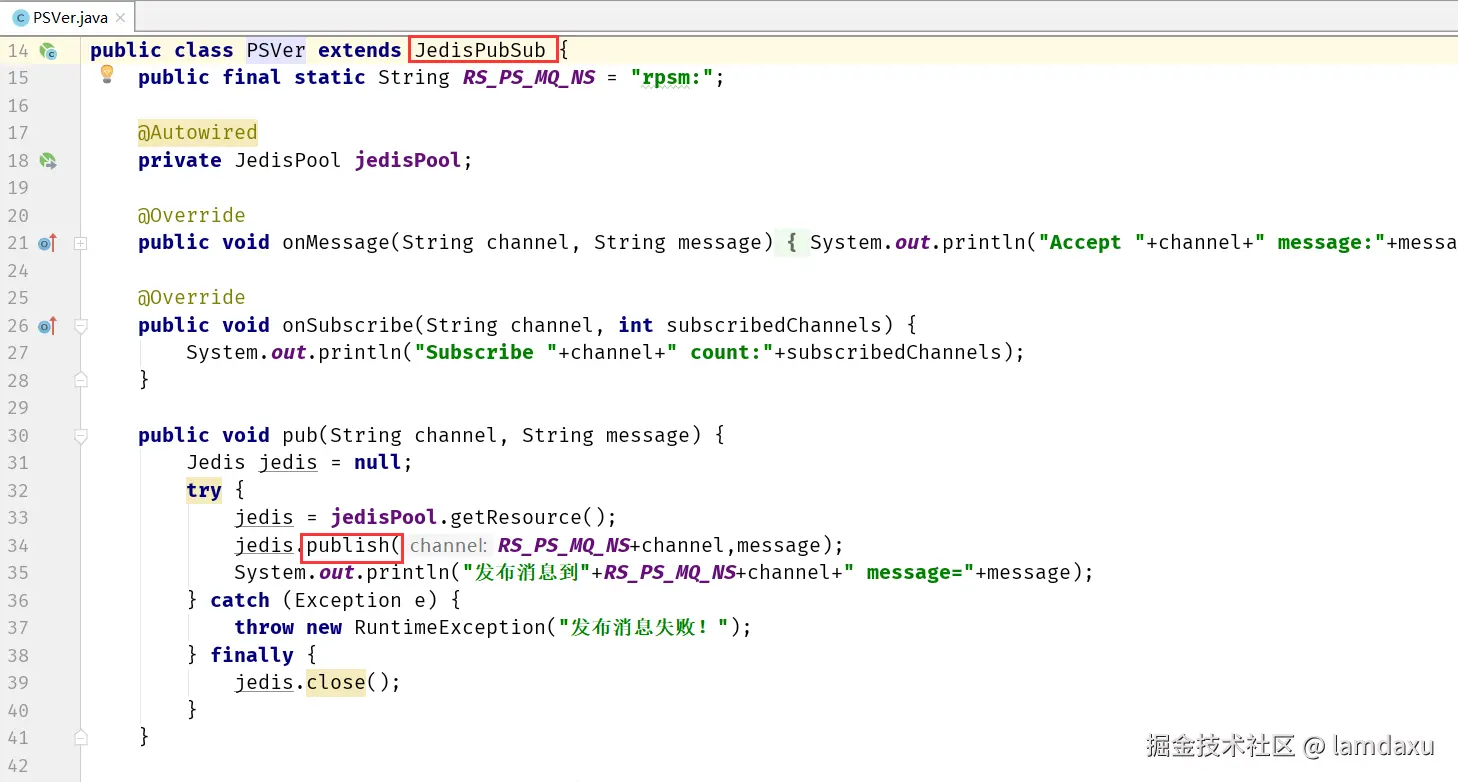Click line number 17 in the gutter
1458x782 pixels.
(x=18, y=133)
